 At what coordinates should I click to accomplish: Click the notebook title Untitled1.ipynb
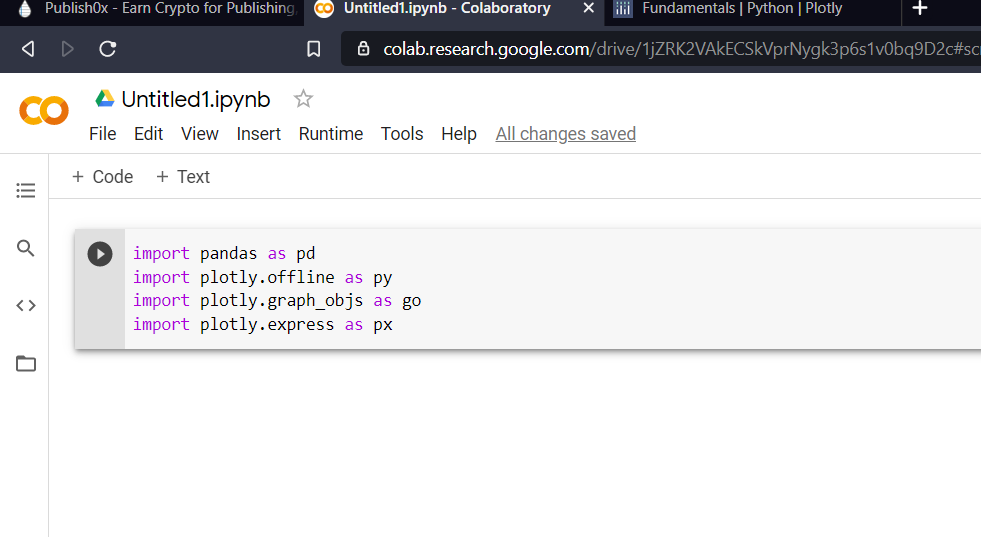pos(196,99)
